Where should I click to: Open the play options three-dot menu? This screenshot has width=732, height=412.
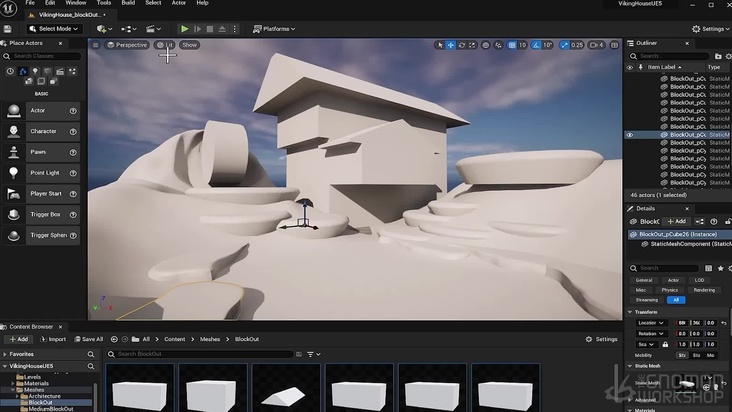click(235, 29)
